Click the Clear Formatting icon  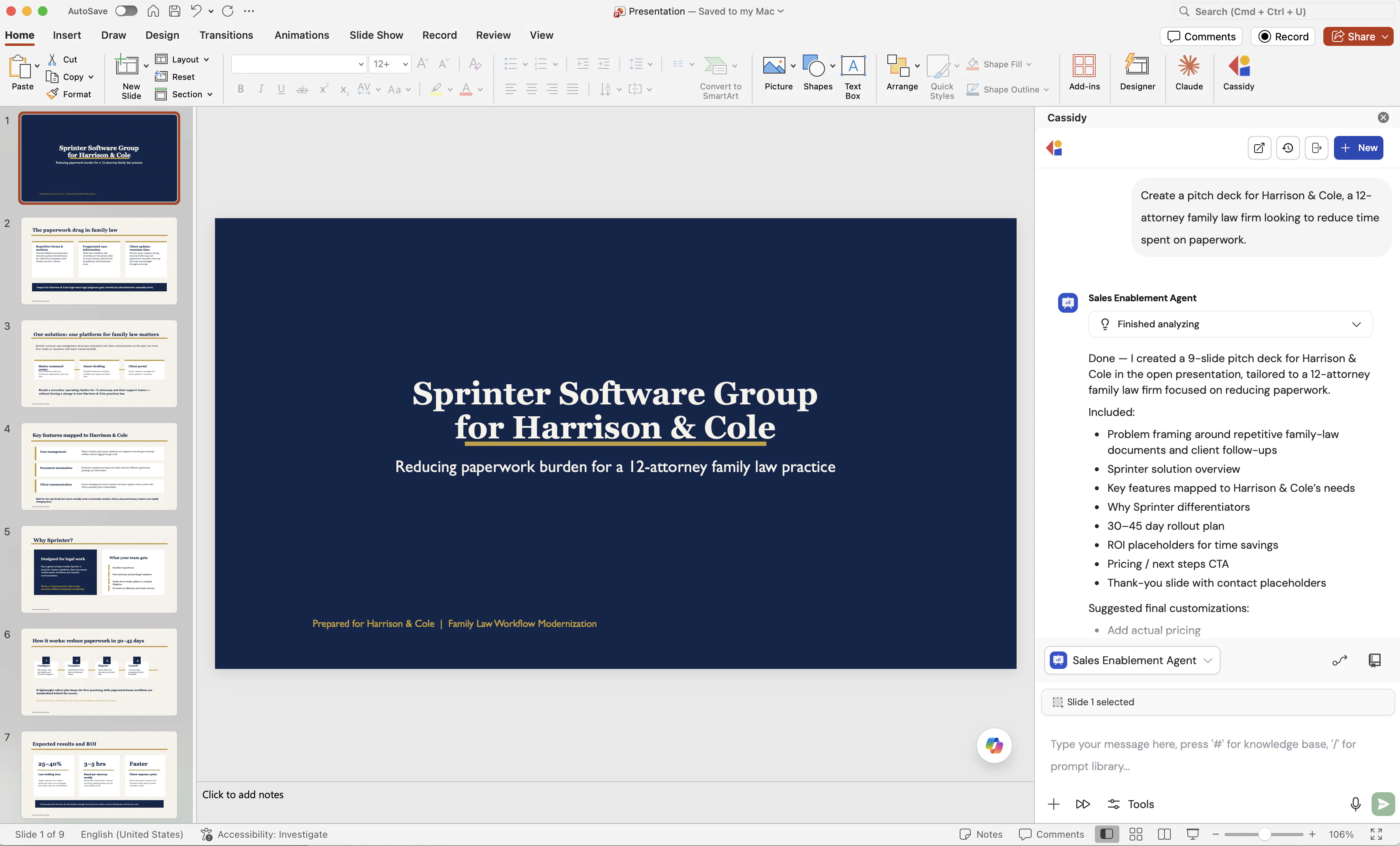pos(475,64)
